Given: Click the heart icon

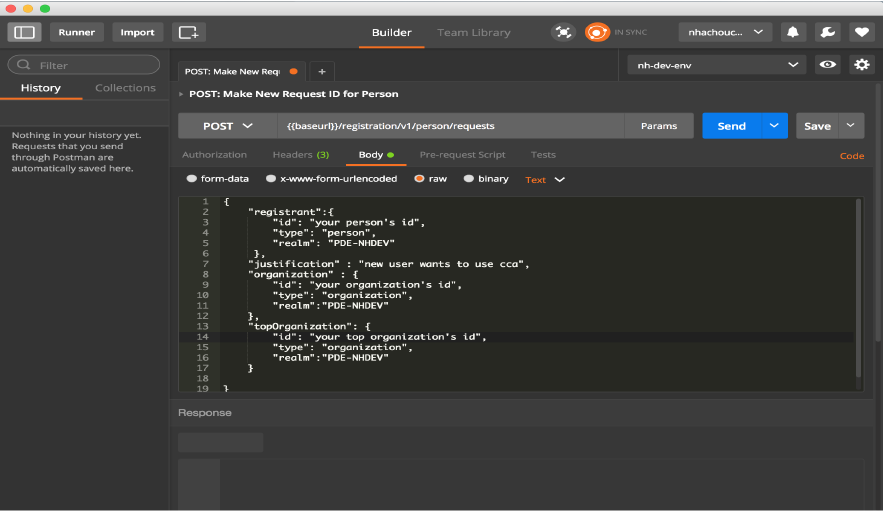Looking at the screenshot, I should pyautogui.click(x=861, y=32).
